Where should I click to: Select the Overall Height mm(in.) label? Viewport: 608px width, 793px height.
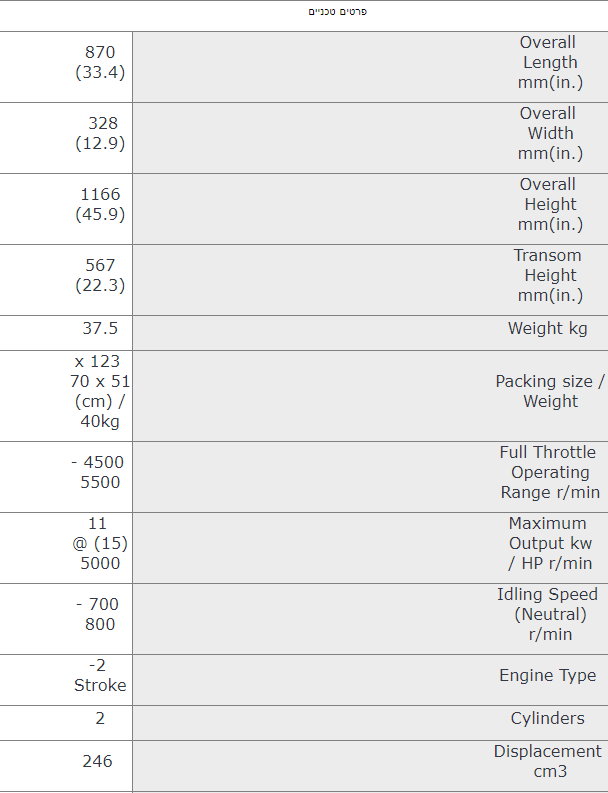coord(550,204)
